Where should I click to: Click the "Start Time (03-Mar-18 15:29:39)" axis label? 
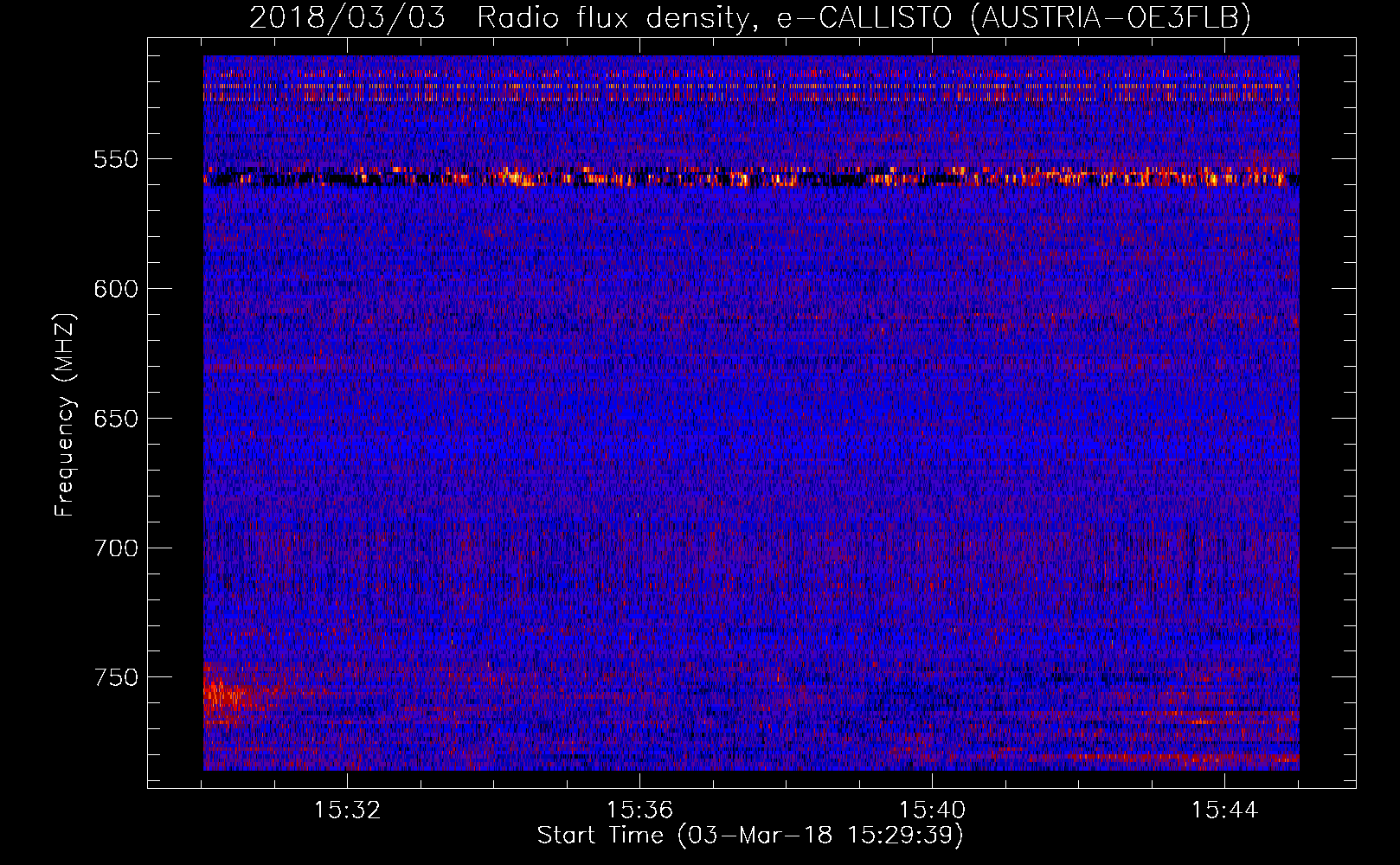click(x=750, y=836)
